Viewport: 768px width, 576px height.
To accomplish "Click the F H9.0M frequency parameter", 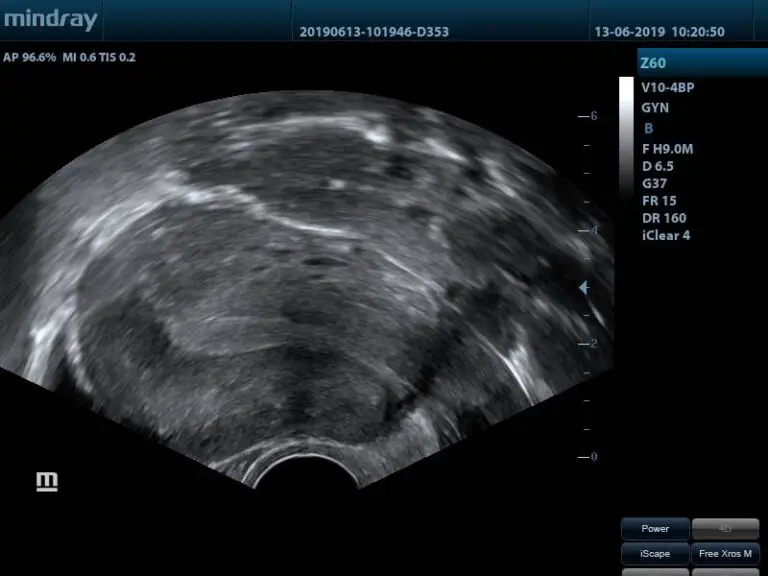I will 668,149.
